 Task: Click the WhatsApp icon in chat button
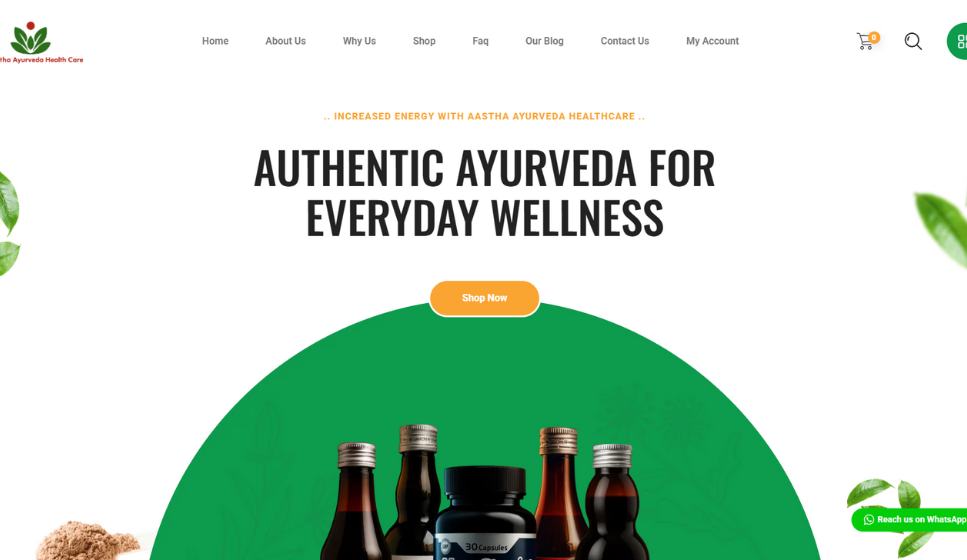[868, 520]
